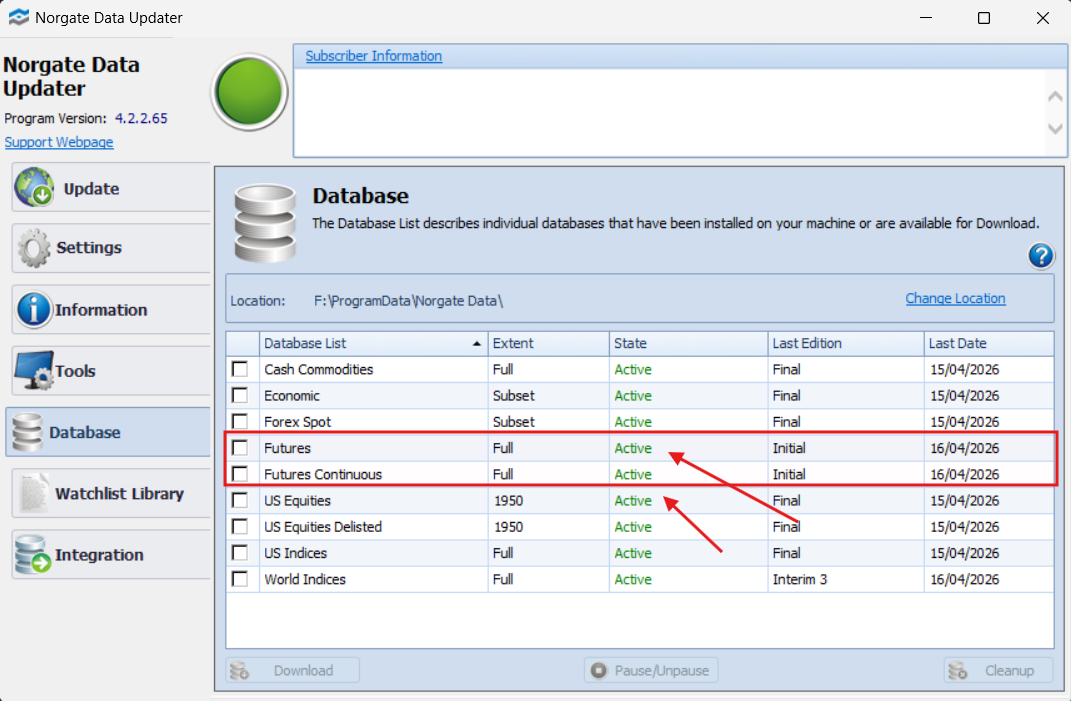Click the Norgate app logo in title bar
This screenshot has width=1071, height=701.
coord(18,17)
